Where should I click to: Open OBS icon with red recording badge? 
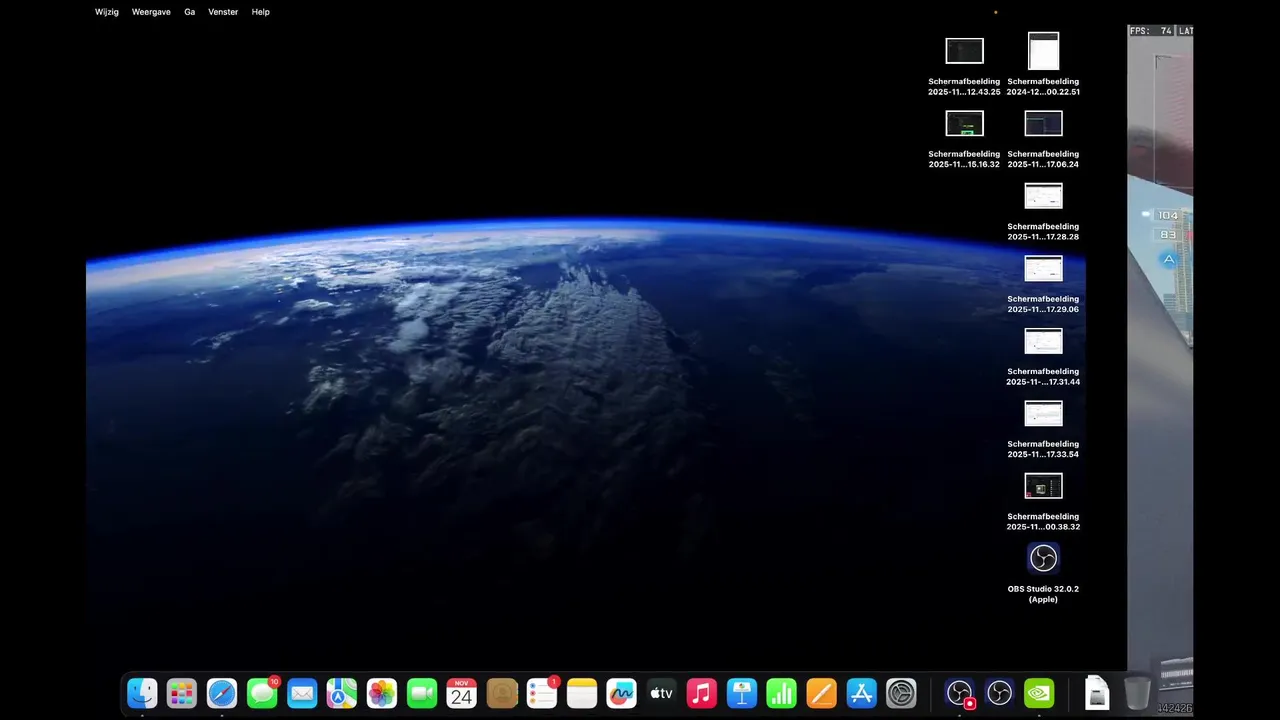[960, 693]
